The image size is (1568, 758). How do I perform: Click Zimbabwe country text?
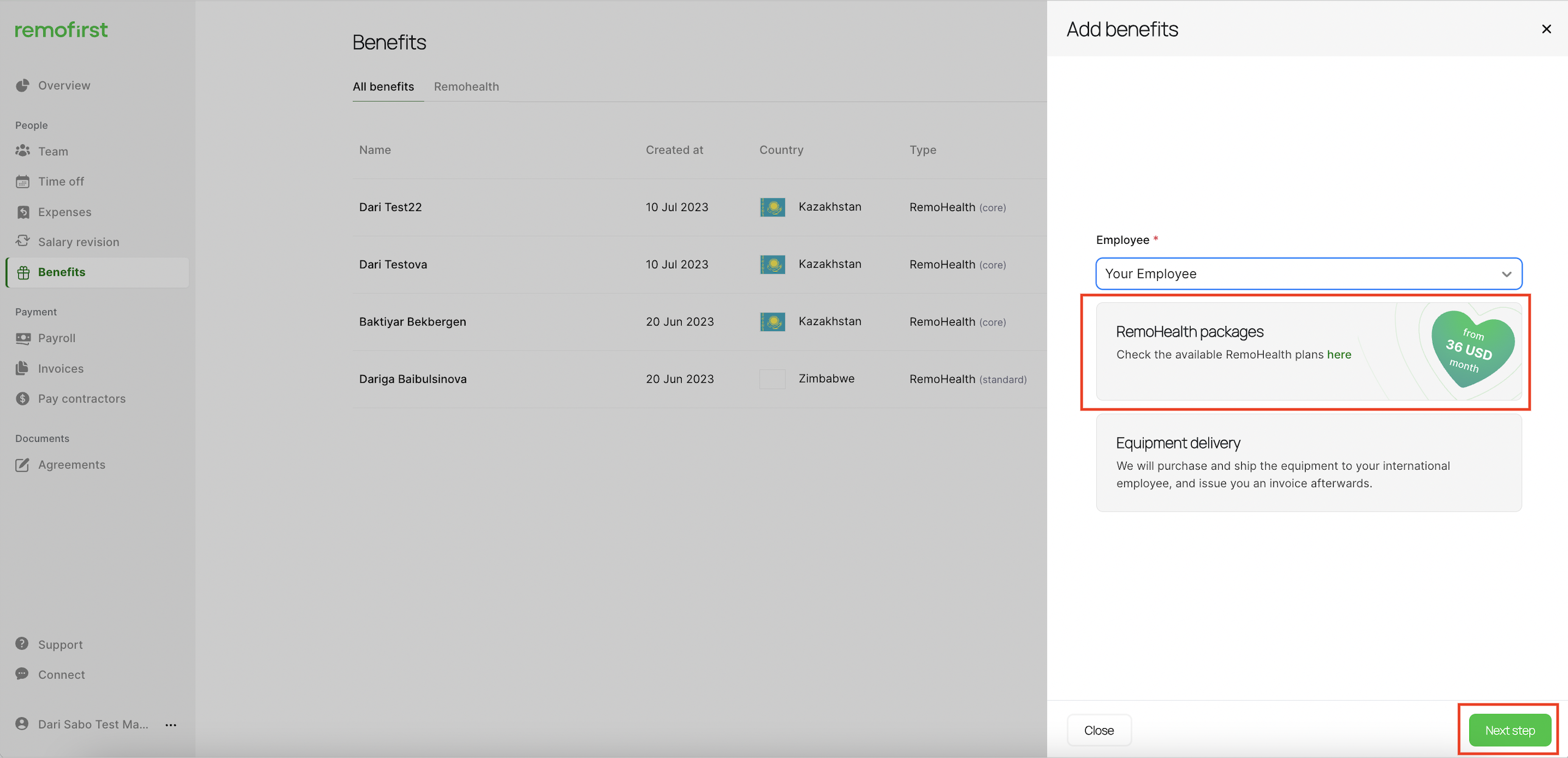[826, 378]
